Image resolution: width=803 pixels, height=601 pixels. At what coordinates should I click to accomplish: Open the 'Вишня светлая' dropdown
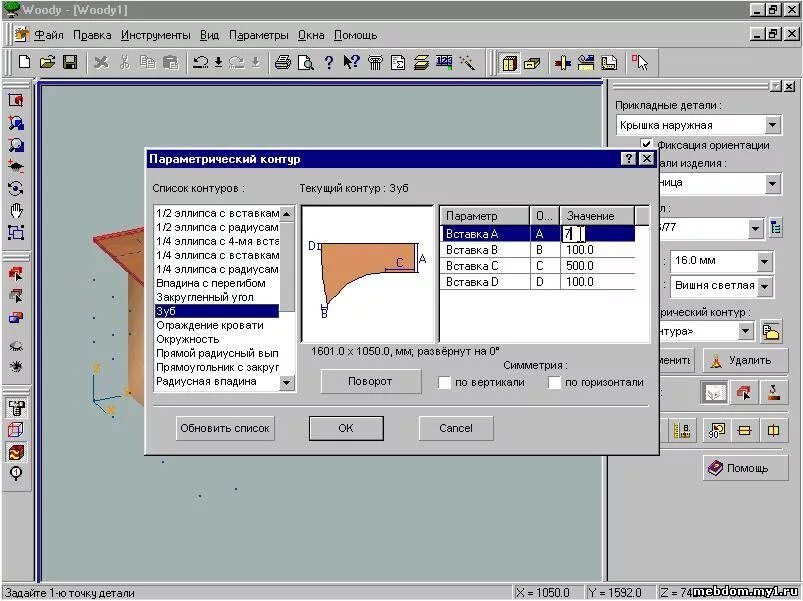[765, 286]
